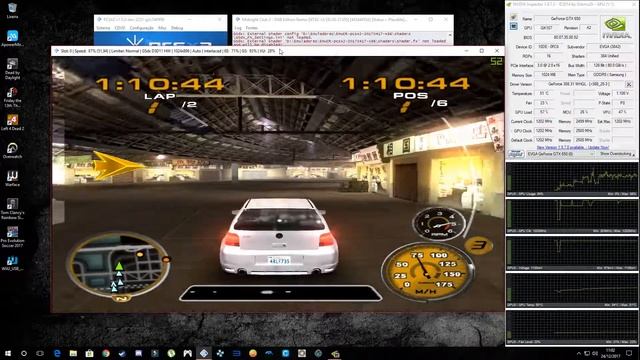The height and width of the screenshot is (360, 640).
Task: Click the GPU temperature graph in monitor panel
Action: pyautogui.click(x=571, y=290)
